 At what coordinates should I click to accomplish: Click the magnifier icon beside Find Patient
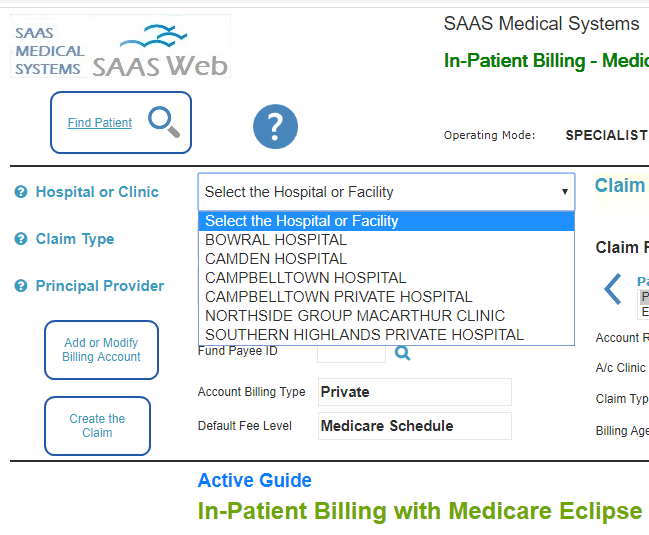[x=164, y=122]
